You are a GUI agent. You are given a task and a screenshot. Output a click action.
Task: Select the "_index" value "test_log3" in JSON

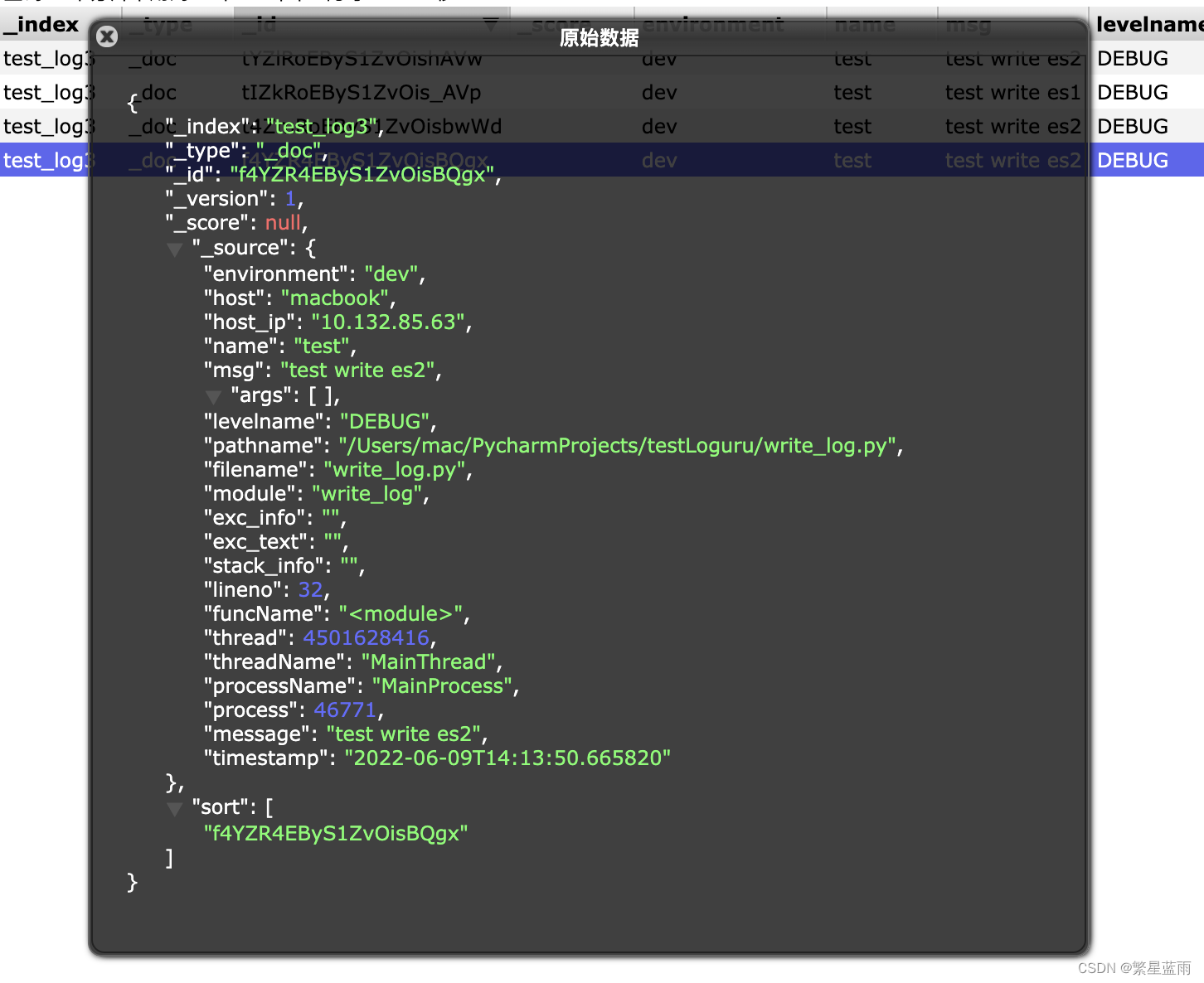click(x=322, y=127)
